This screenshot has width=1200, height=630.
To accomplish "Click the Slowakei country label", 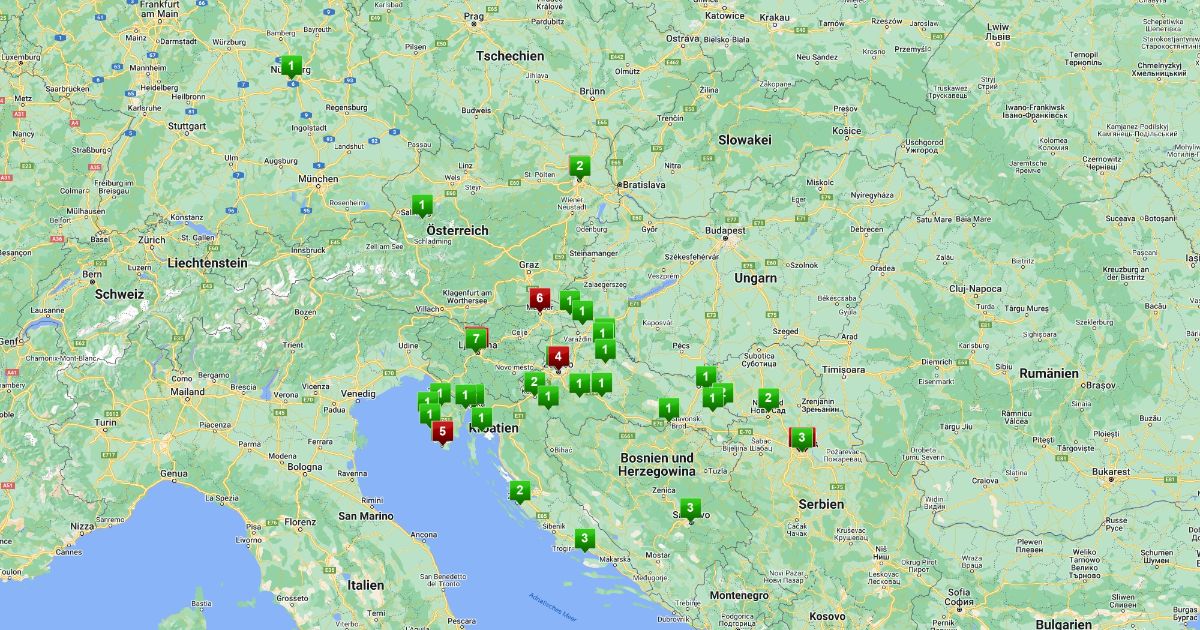I will click(x=744, y=140).
